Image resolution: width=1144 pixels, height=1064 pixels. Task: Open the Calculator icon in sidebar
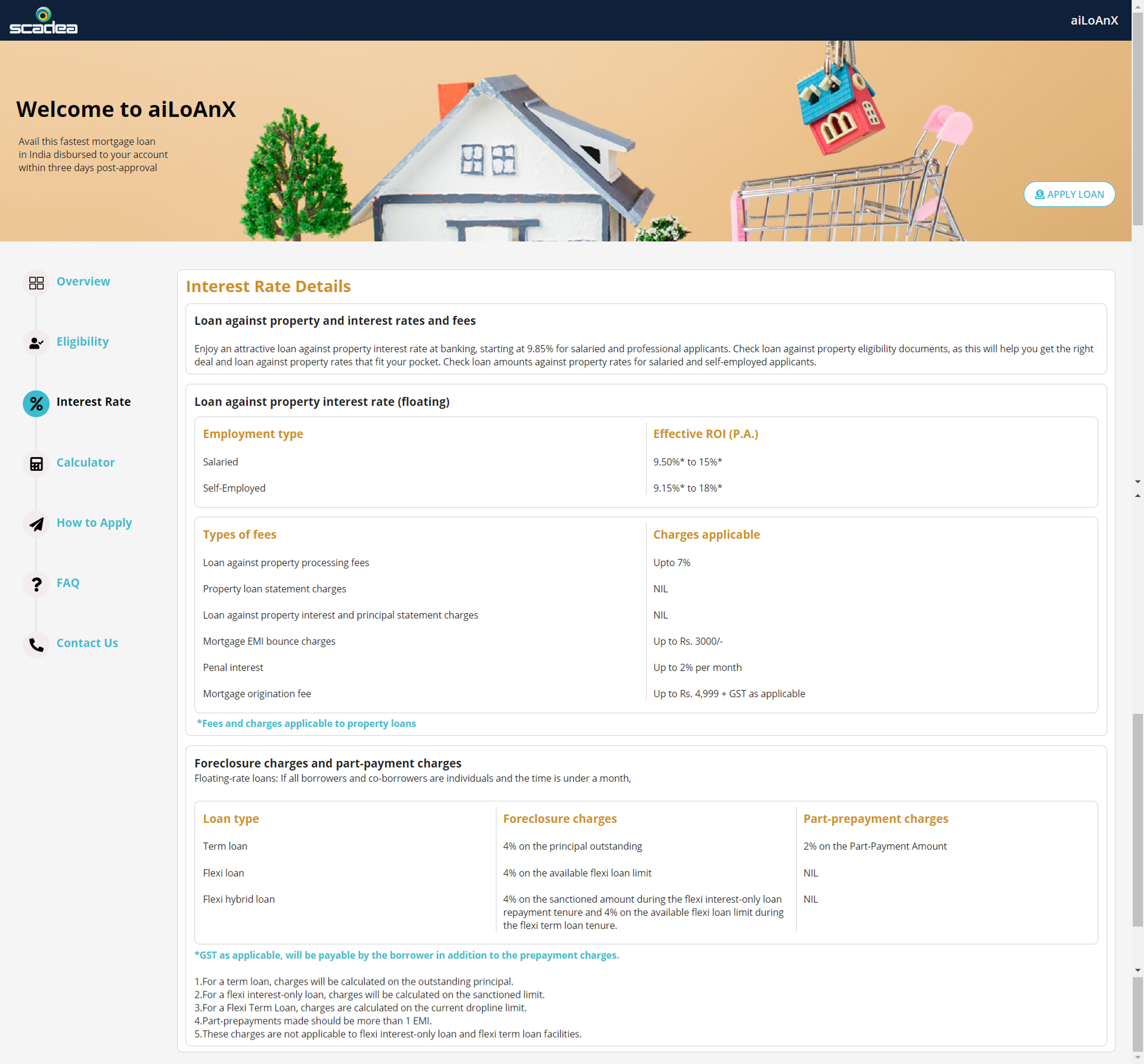tap(36, 464)
